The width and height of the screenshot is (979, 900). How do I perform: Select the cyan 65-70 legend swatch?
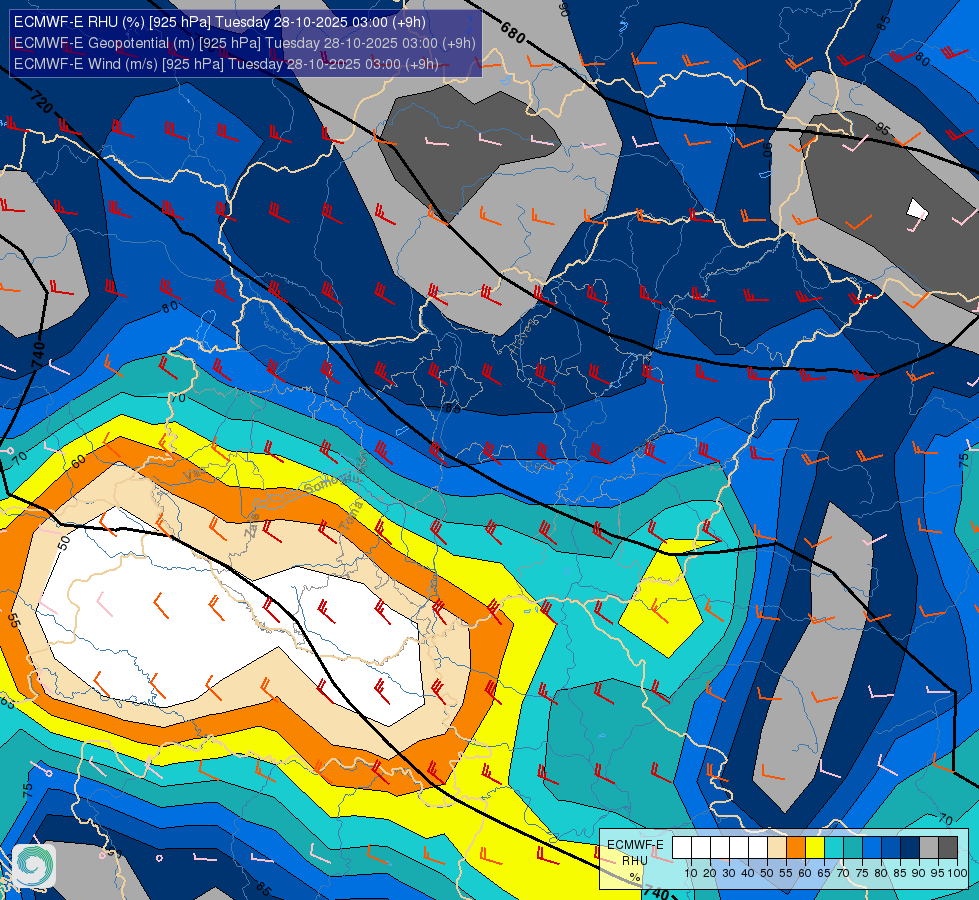coord(834,847)
